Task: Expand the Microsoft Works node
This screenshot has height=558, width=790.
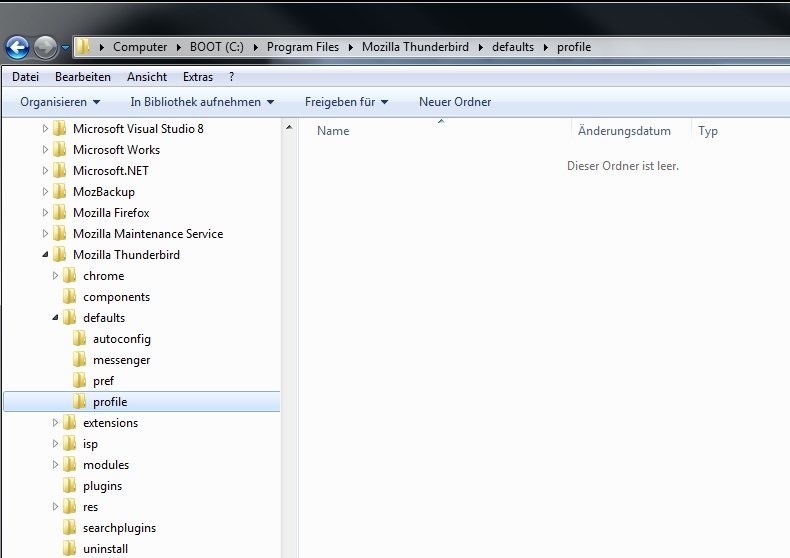Action: coord(45,150)
